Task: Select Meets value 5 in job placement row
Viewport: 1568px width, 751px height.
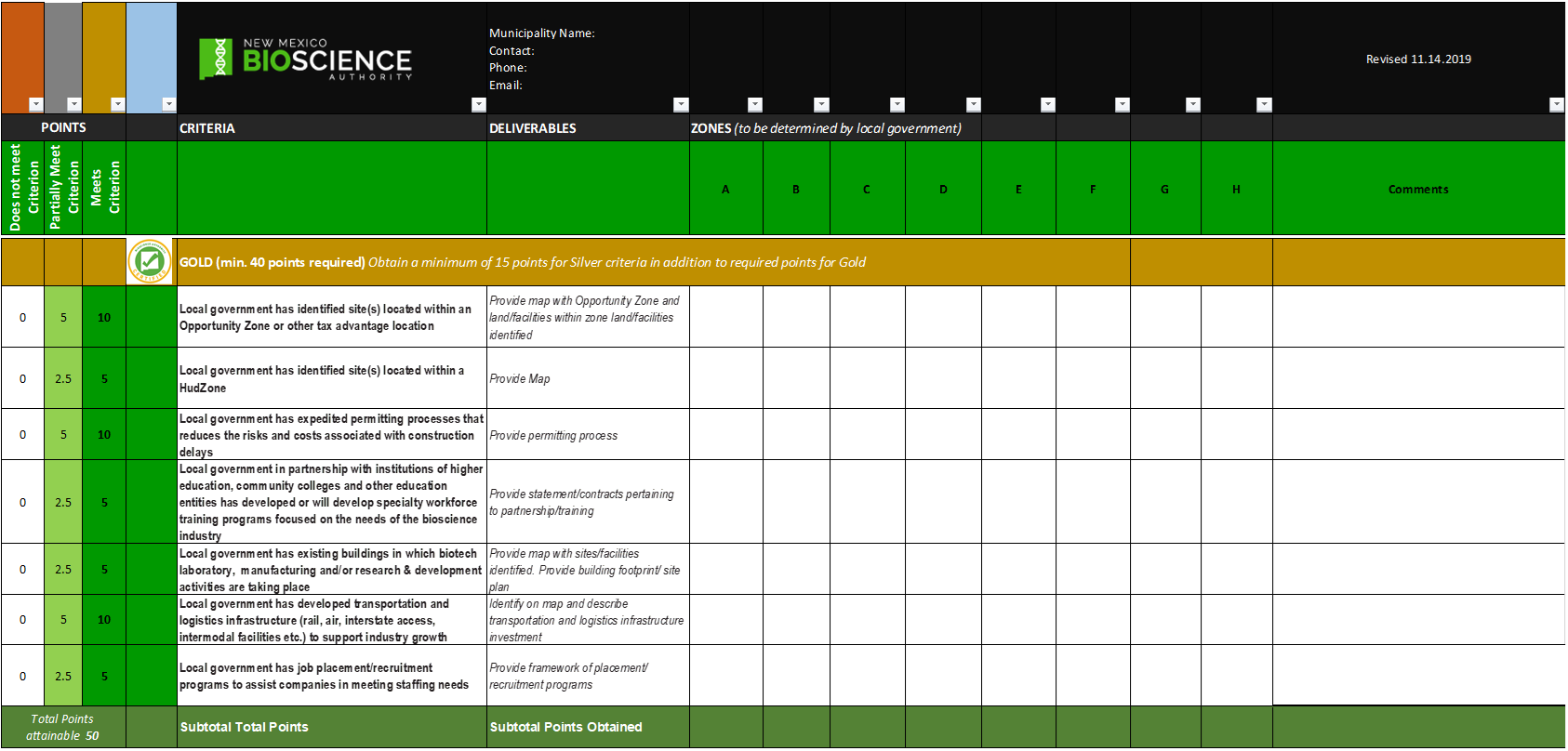Action: click(104, 676)
